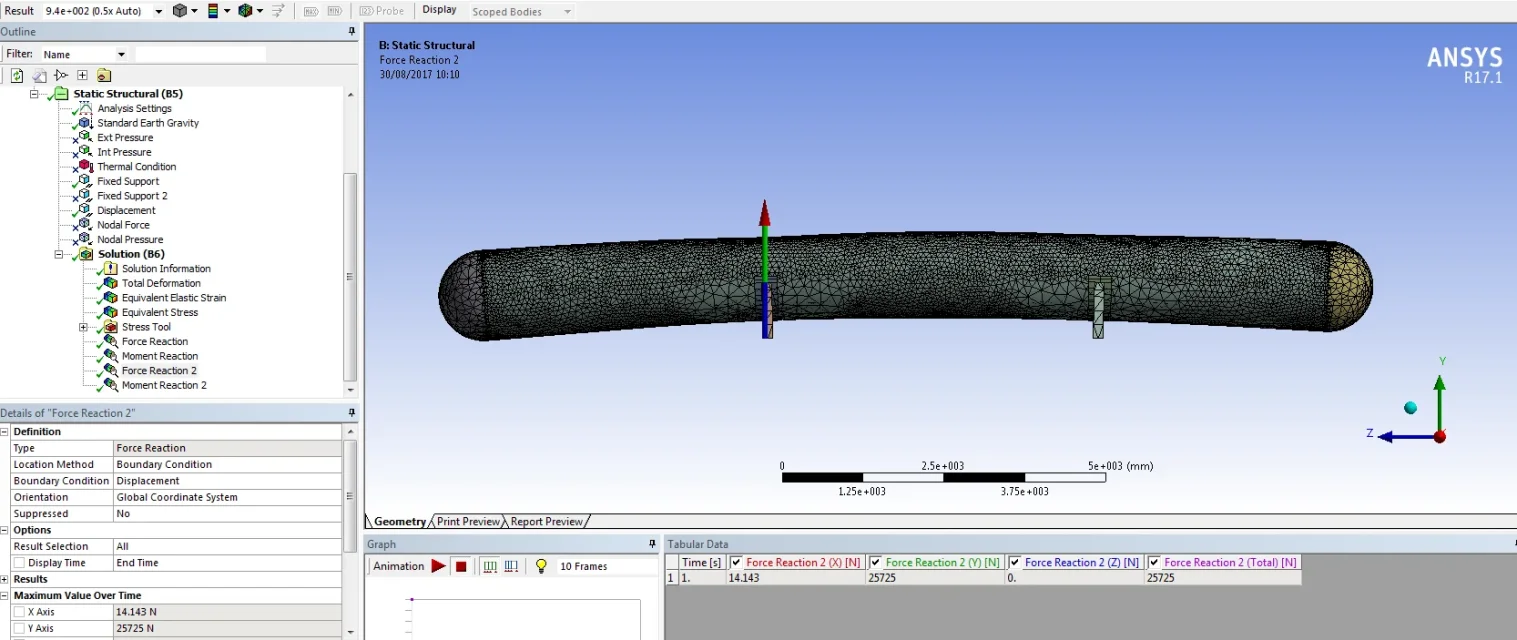
Task: Click the Z axis of the triad
Action: [1408, 436]
